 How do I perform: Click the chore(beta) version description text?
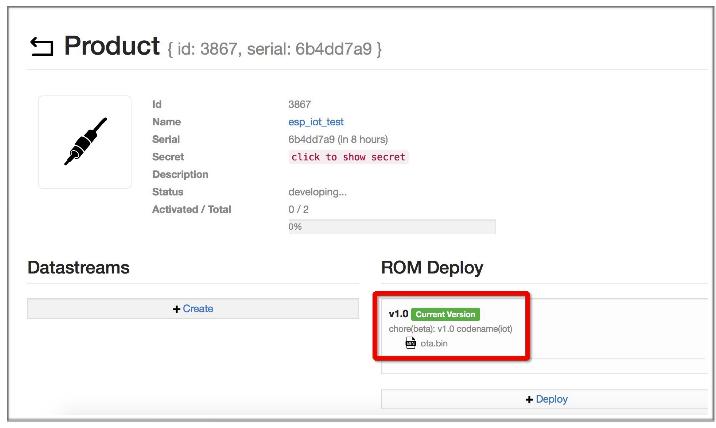click(x=450, y=329)
